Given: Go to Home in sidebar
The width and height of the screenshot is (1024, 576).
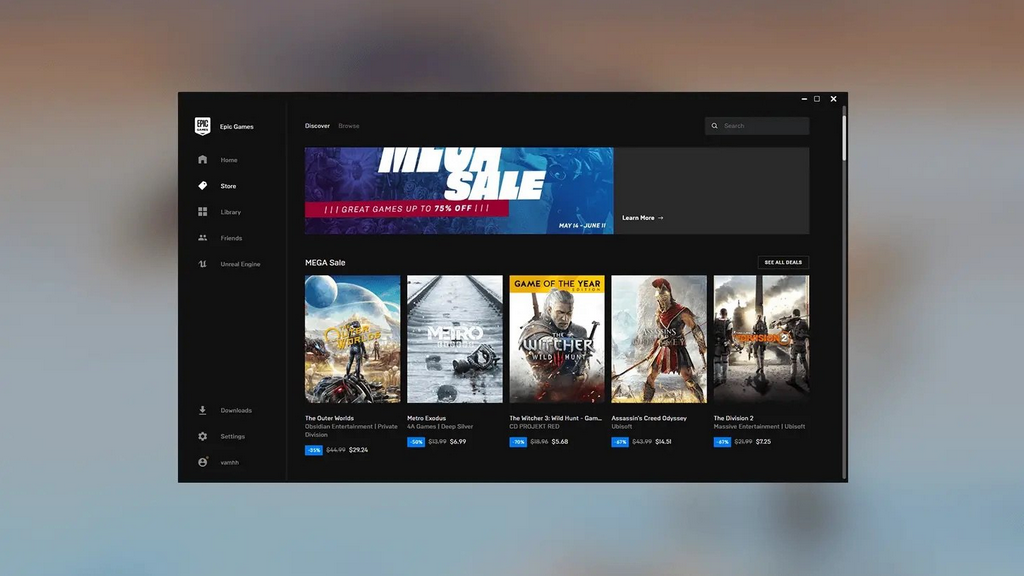Looking at the screenshot, I should [229, 160].
